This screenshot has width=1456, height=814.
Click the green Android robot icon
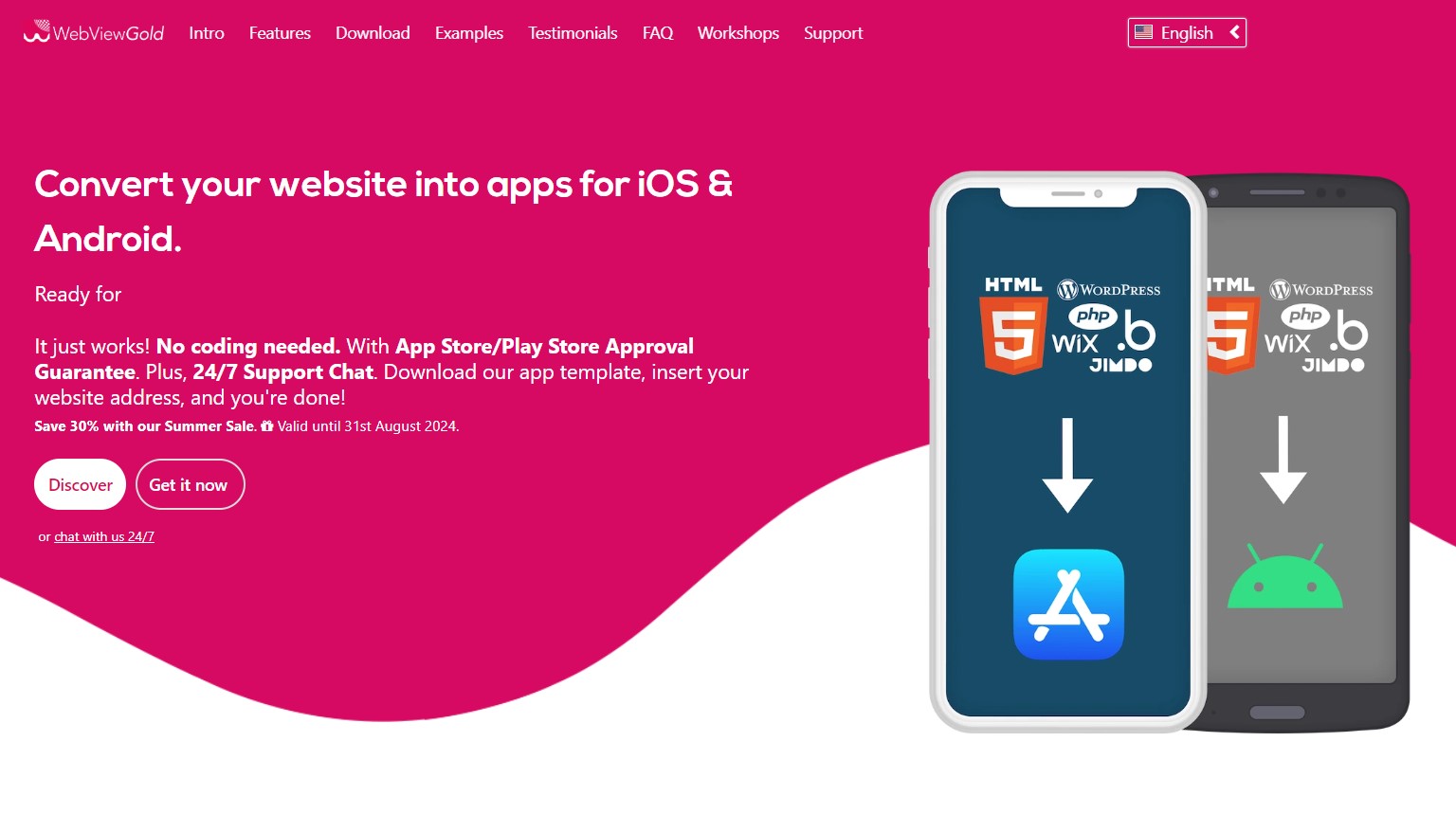pos(1284,577)
